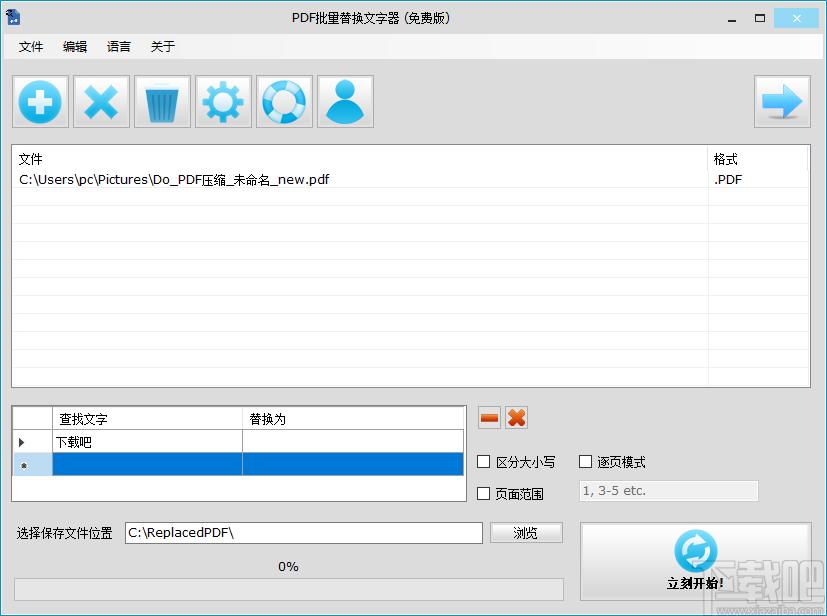Click the empty 替换为 cell beside 下载吧

click(x=353, y=441)
